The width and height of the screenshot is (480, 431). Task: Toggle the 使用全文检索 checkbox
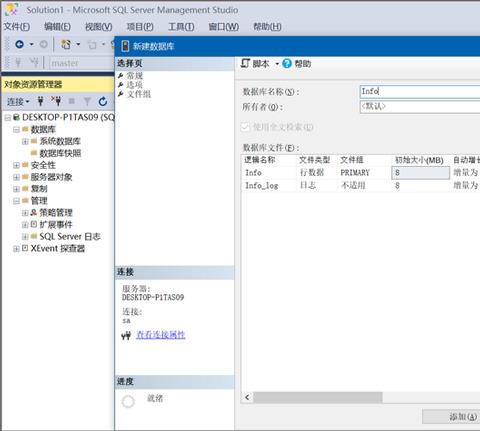tap(245, 127)
